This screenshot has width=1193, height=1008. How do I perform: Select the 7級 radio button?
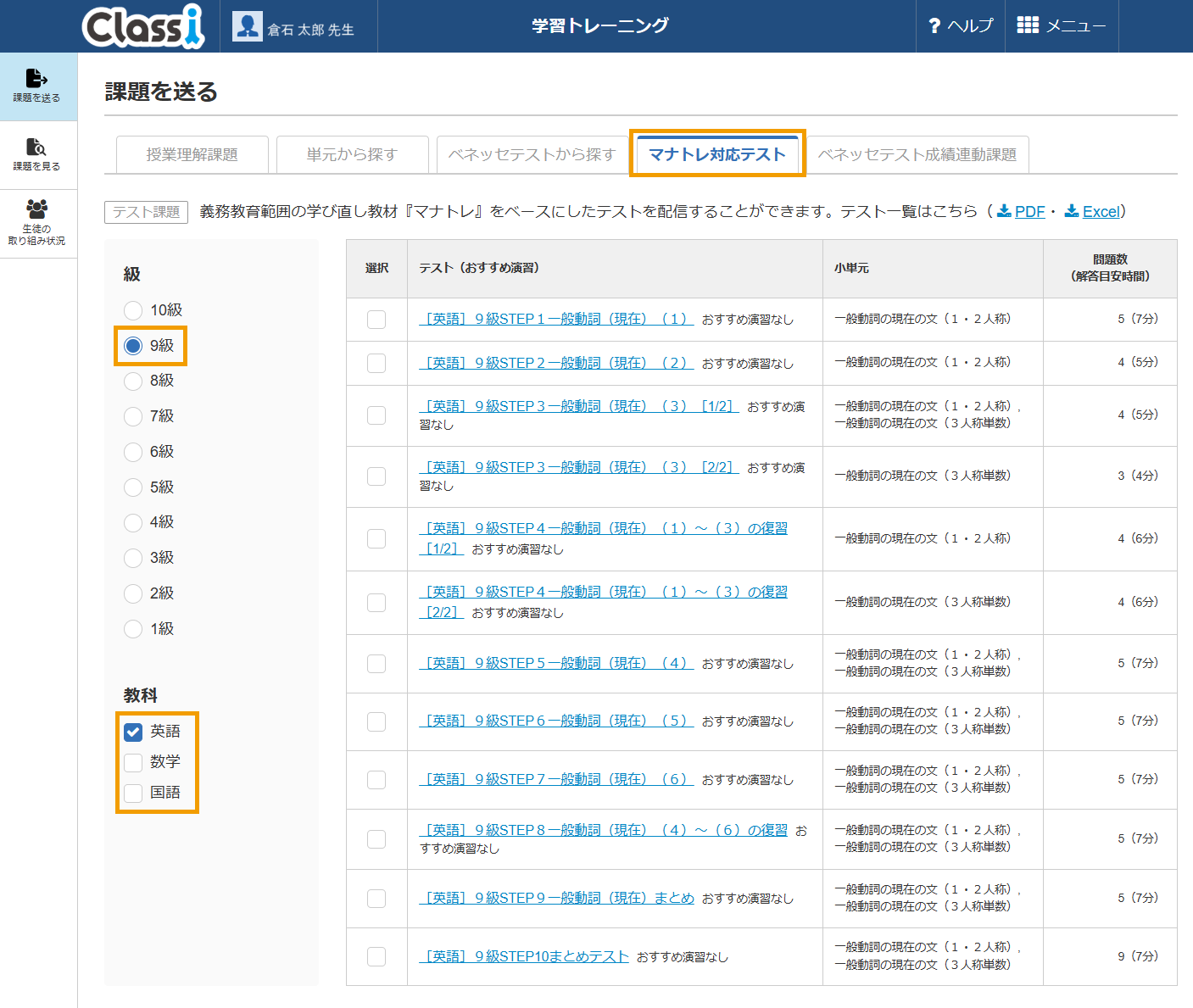click(x=133, y=416)
